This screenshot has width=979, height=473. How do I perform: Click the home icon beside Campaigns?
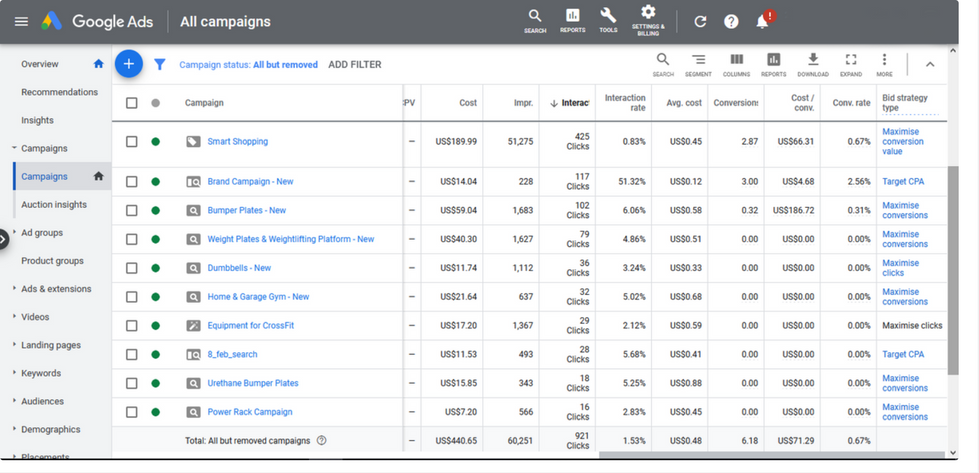98,176
